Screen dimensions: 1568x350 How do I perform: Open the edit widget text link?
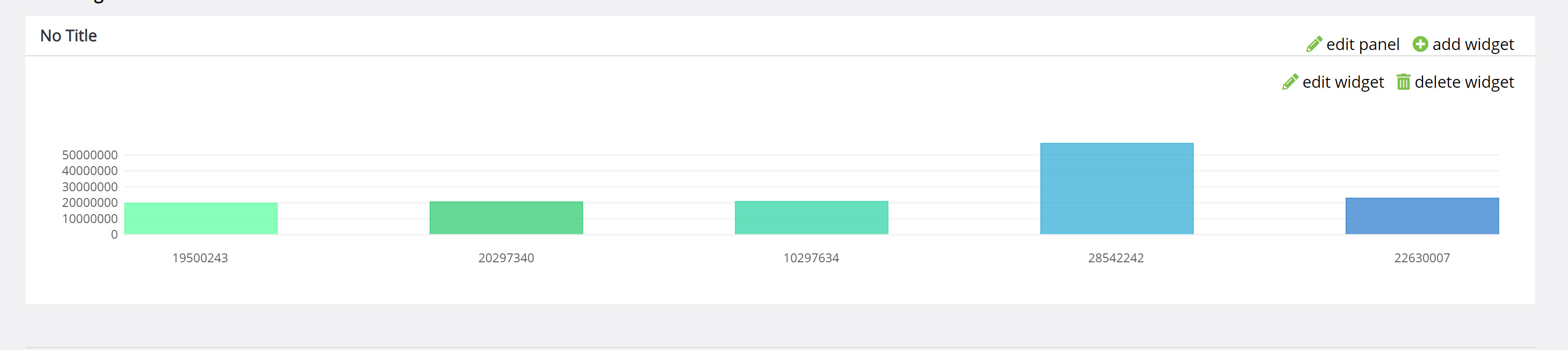pyautogui.click(x=1343, y=82)
